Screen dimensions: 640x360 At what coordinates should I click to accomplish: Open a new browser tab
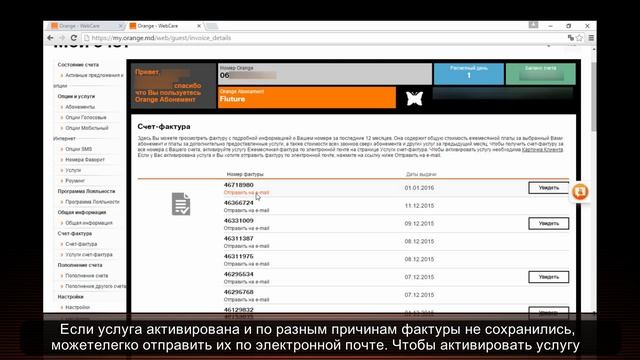tap(211, 26)
